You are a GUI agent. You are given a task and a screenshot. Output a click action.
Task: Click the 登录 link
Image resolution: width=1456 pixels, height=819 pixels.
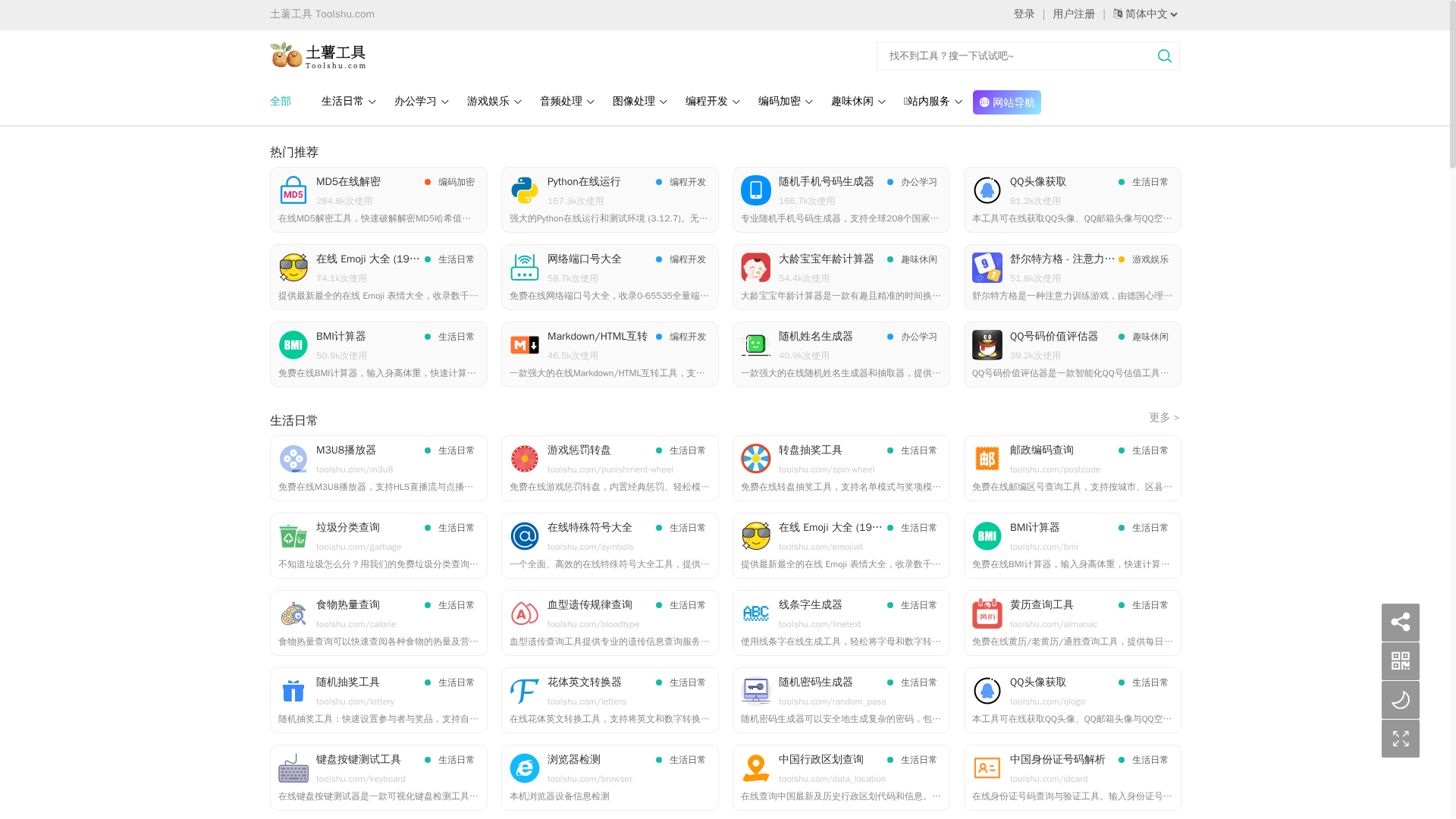(1024, 14)
